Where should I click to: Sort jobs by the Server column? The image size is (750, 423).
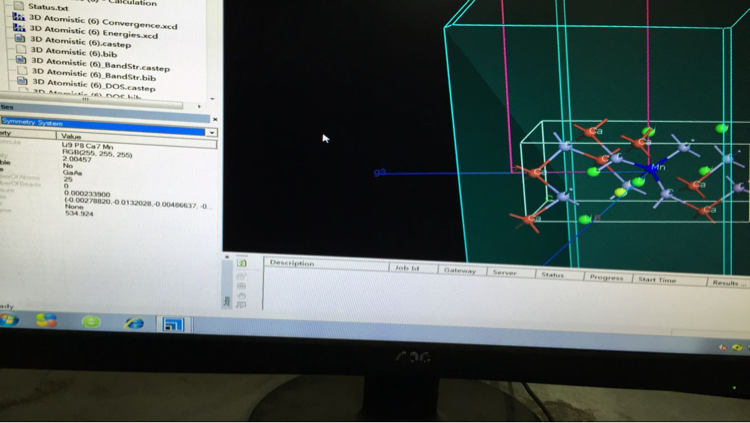(x=510, y=272)
